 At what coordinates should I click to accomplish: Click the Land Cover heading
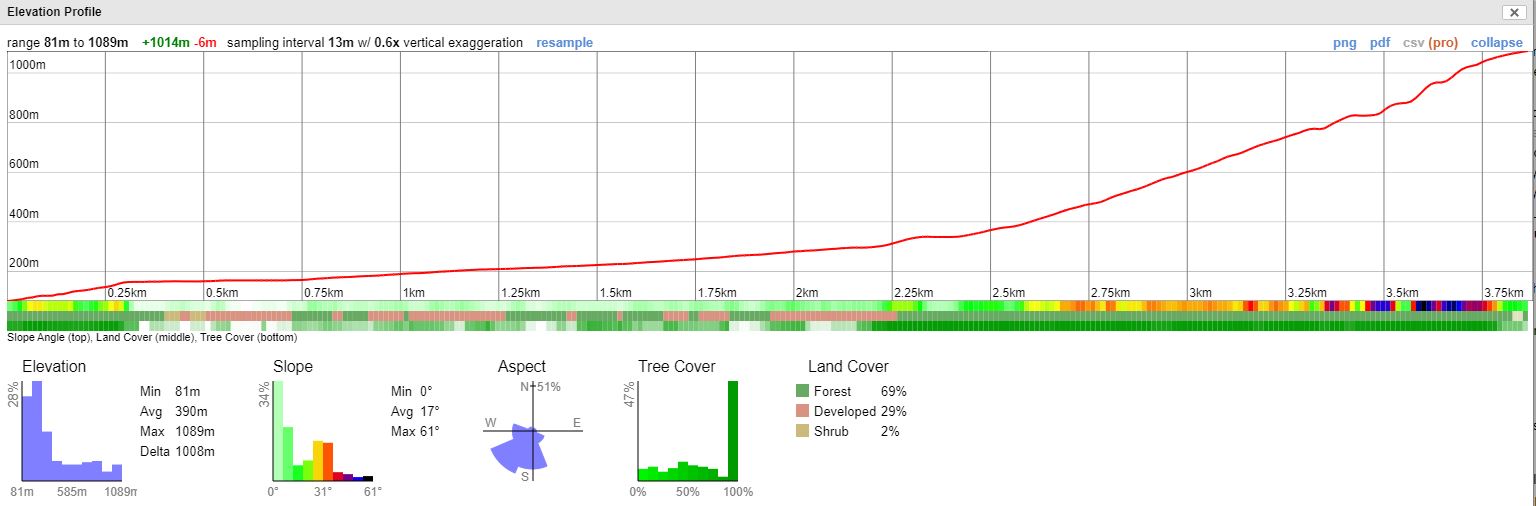point(848,367)
